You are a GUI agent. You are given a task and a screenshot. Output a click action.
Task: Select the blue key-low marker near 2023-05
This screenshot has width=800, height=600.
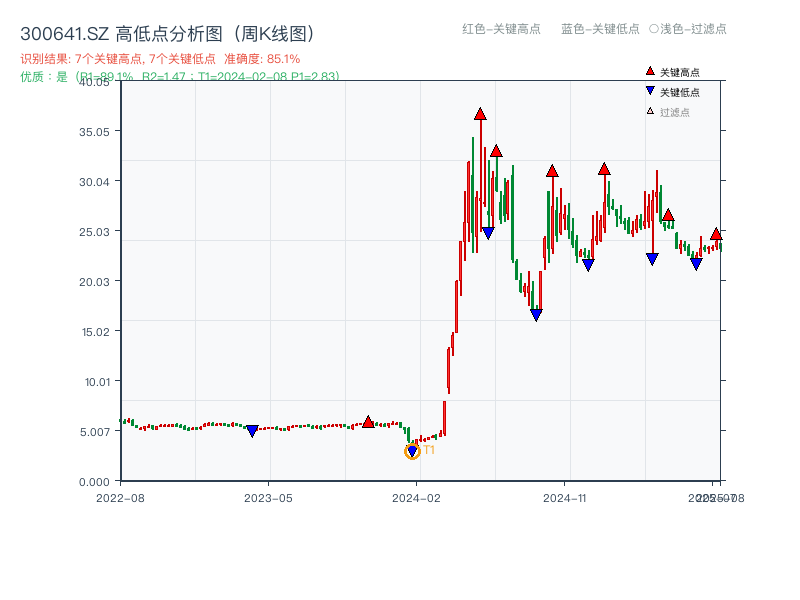point(252,429)
